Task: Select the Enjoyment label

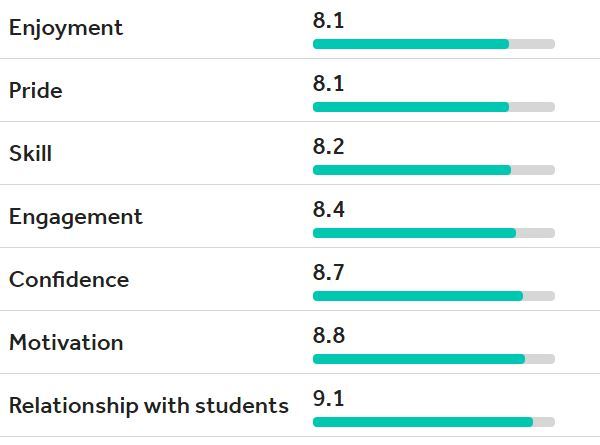Action: pyautogui.click(x=66, y=29)
